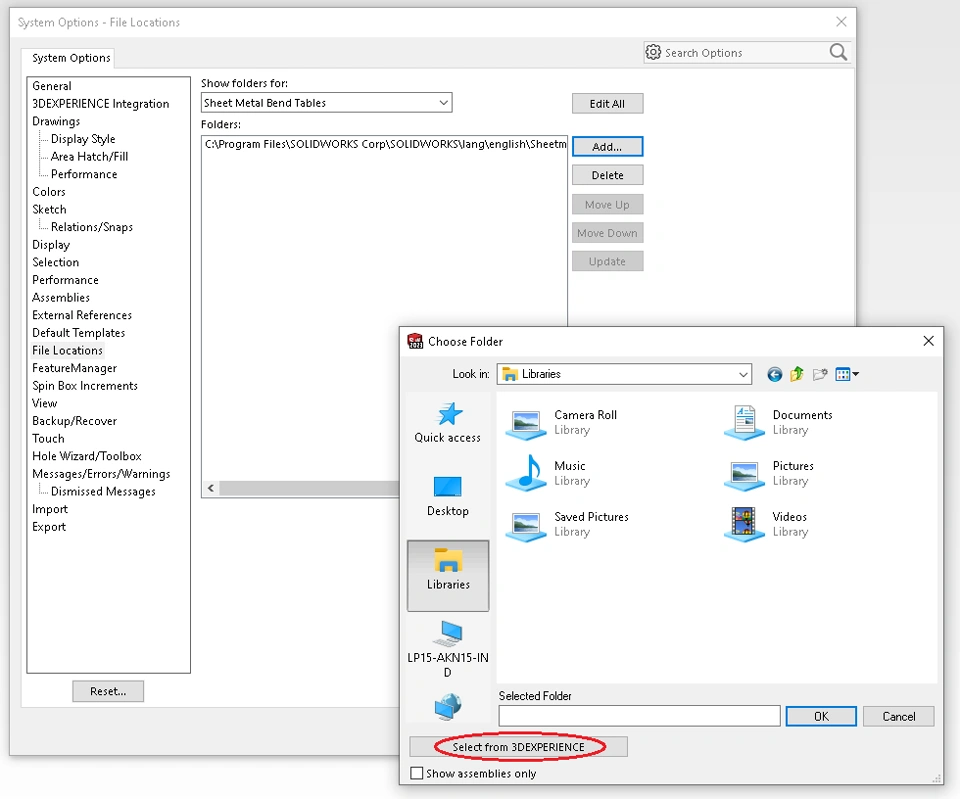Viewport: 960px width, 799px height.
Task: Select Desktop in the places bar
Action: [x=448, y=497]
